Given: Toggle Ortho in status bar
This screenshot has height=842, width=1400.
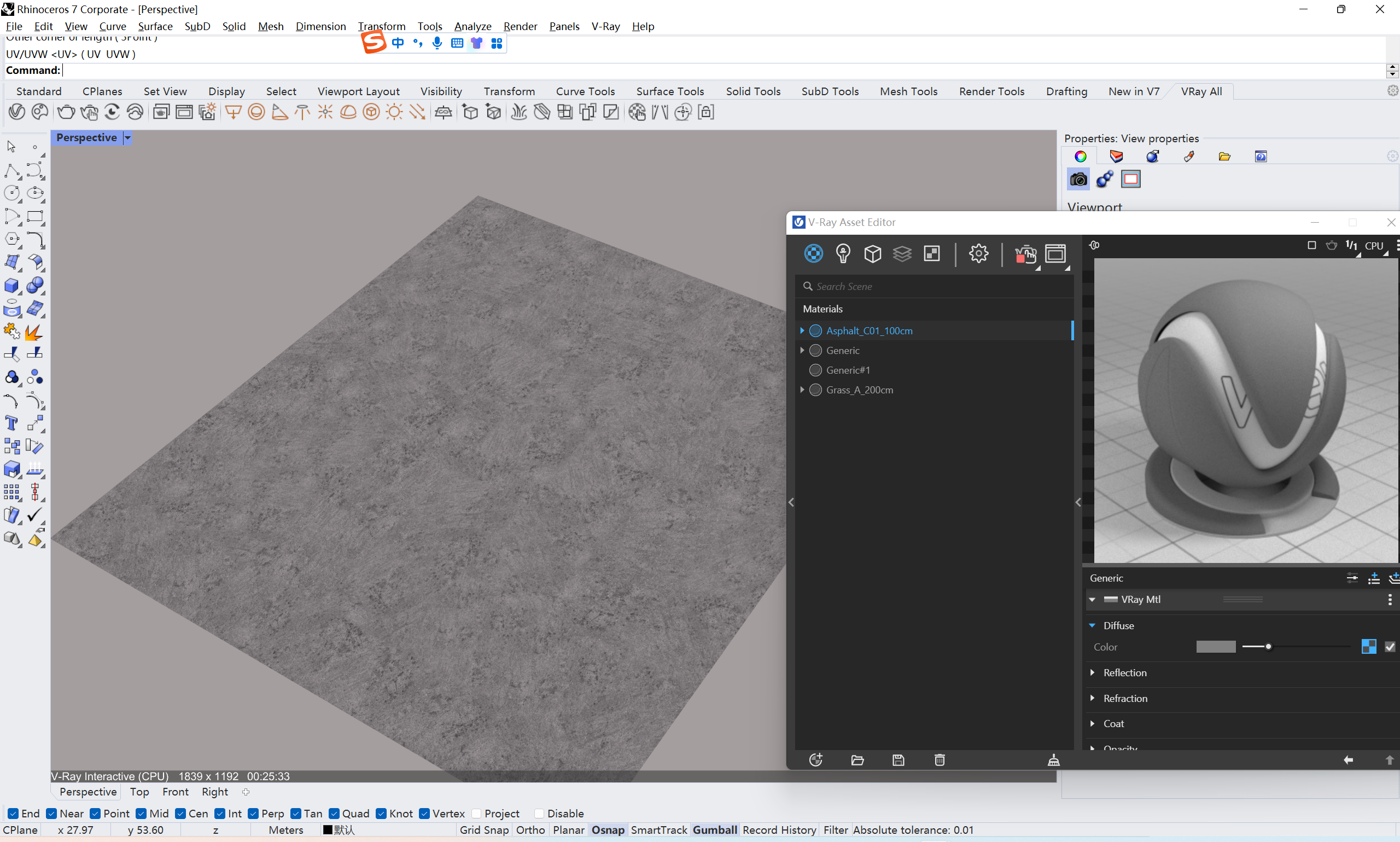Looking at the screenshot, I should pyautogui.click(x=530, y=829).
